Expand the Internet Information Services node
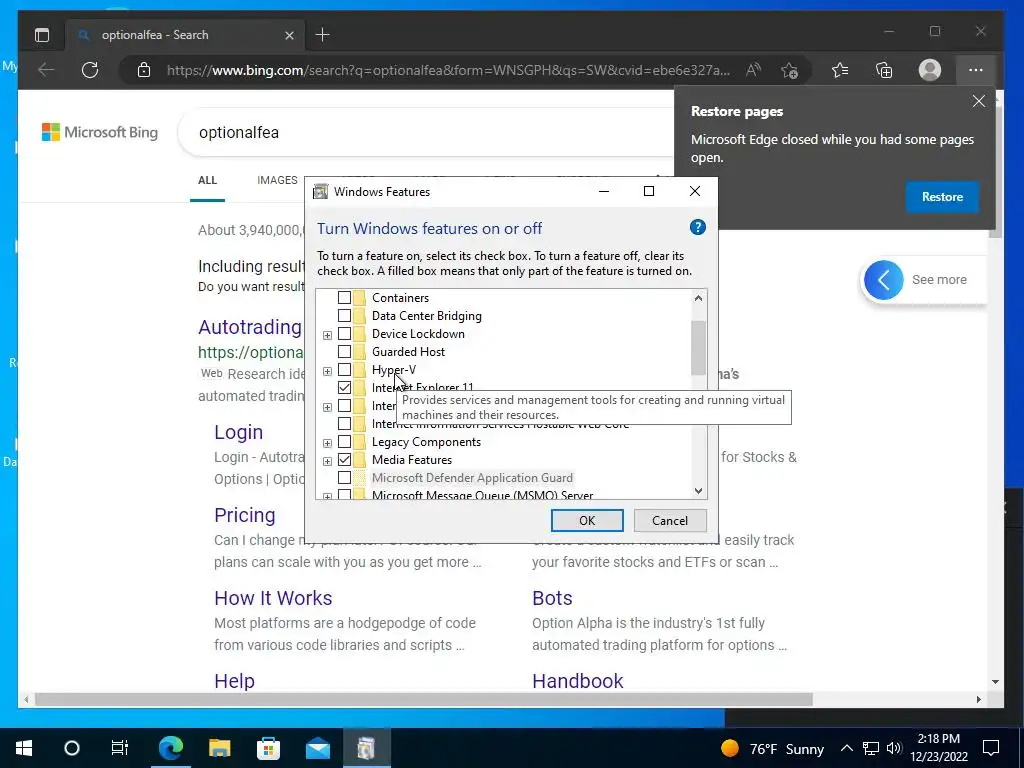 tap(327, 408)
